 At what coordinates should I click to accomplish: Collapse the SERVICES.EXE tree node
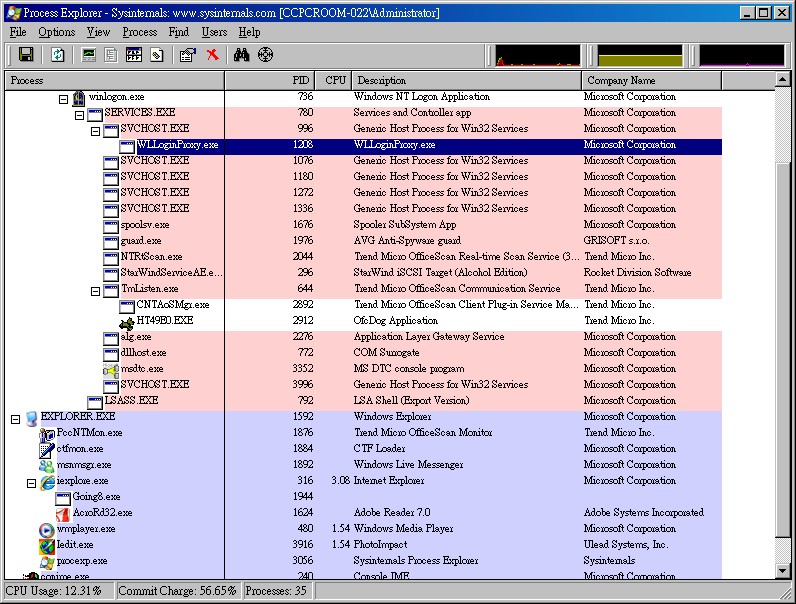tap(79, 115)
